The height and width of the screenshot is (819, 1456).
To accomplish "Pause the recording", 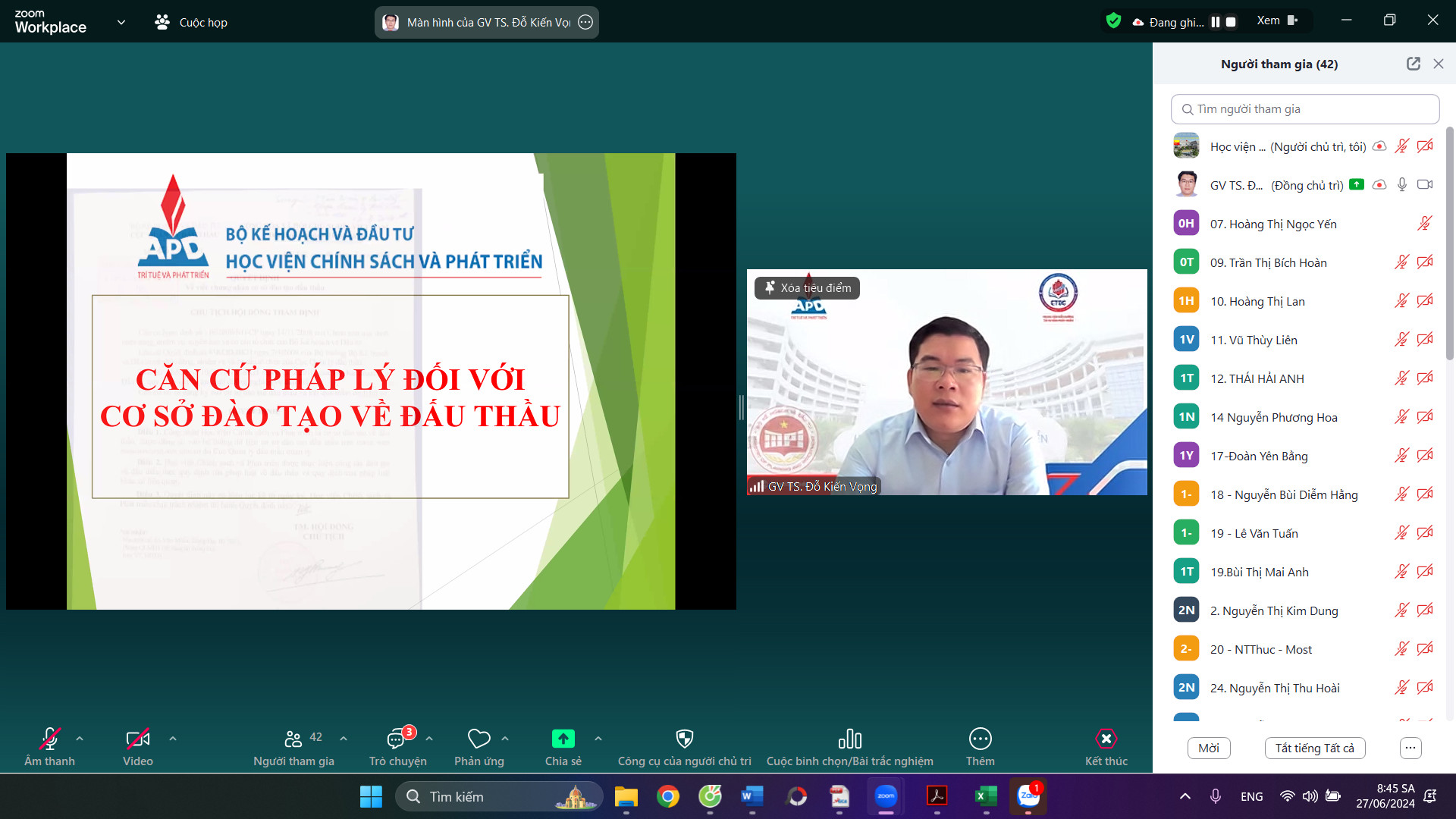I will 1216,22.
